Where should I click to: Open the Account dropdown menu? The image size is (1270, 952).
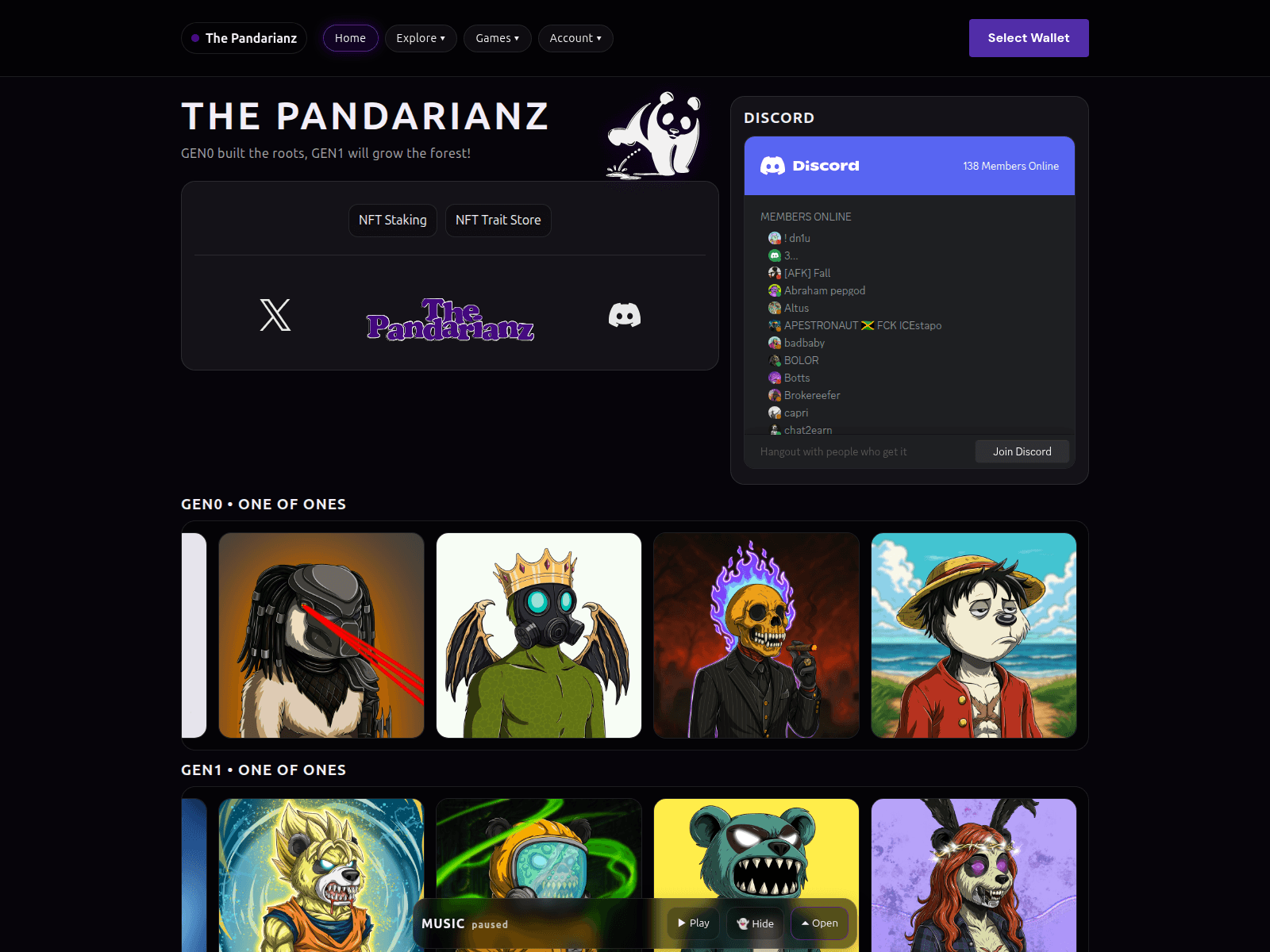coord(575,38)
